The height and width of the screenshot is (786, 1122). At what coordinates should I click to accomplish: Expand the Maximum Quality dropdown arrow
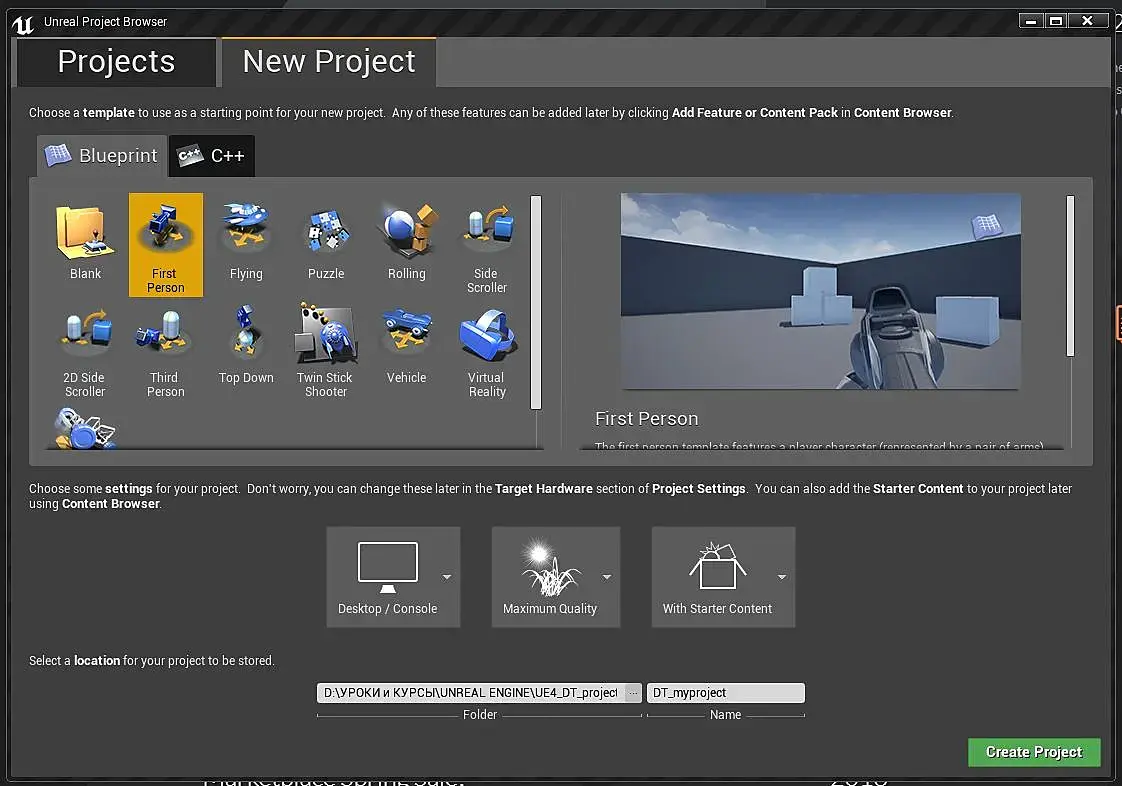607,577
